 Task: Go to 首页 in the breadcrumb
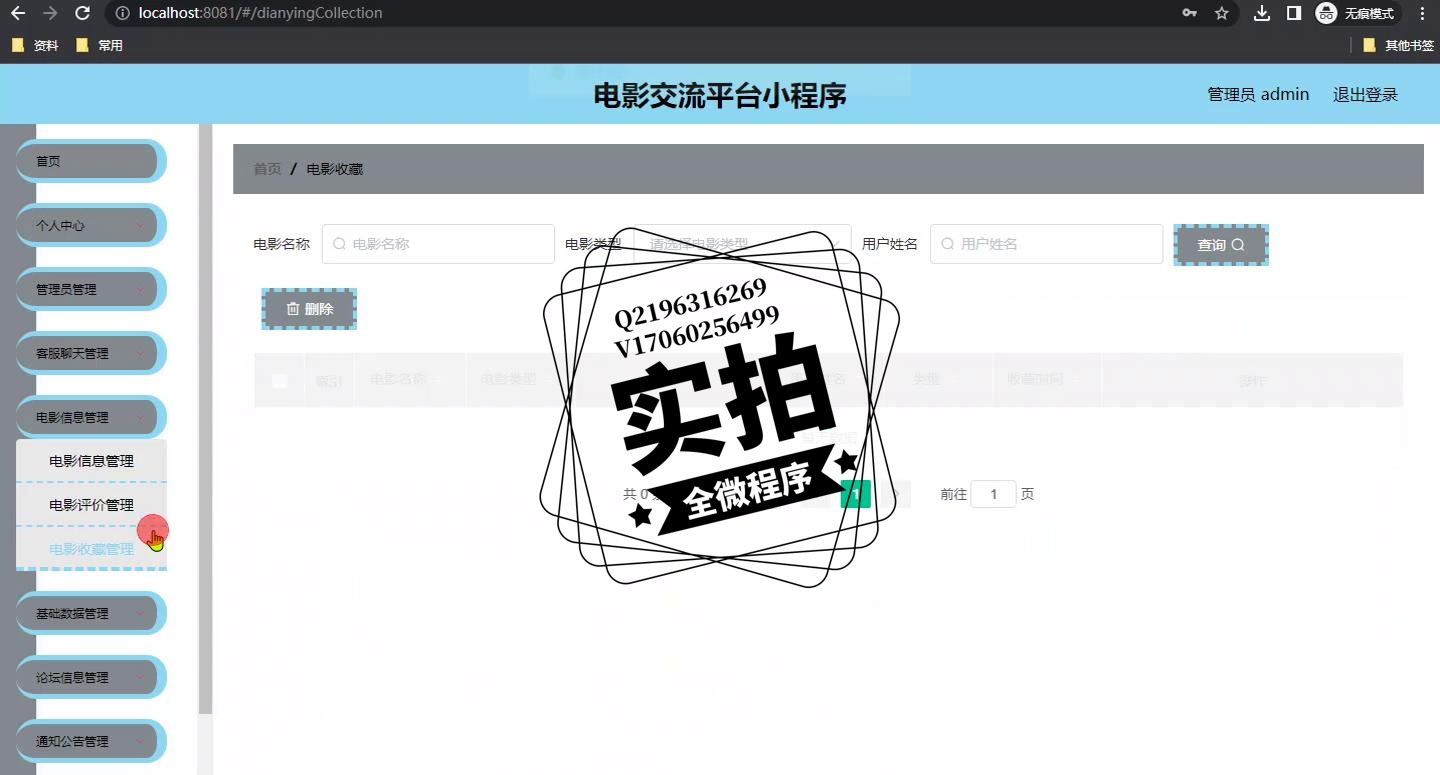point(267,169)
